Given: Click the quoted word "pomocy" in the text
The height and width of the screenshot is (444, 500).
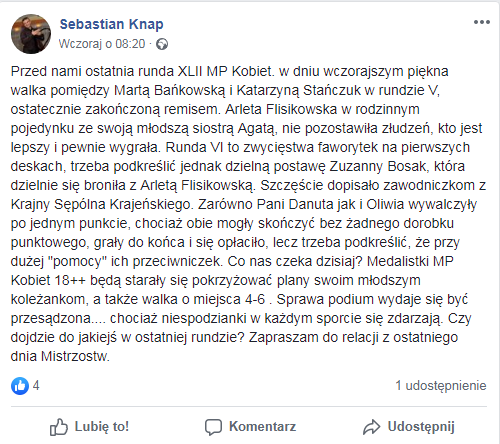Looking at the screenshot, I should pyautogui.click(x=77, y=261).
